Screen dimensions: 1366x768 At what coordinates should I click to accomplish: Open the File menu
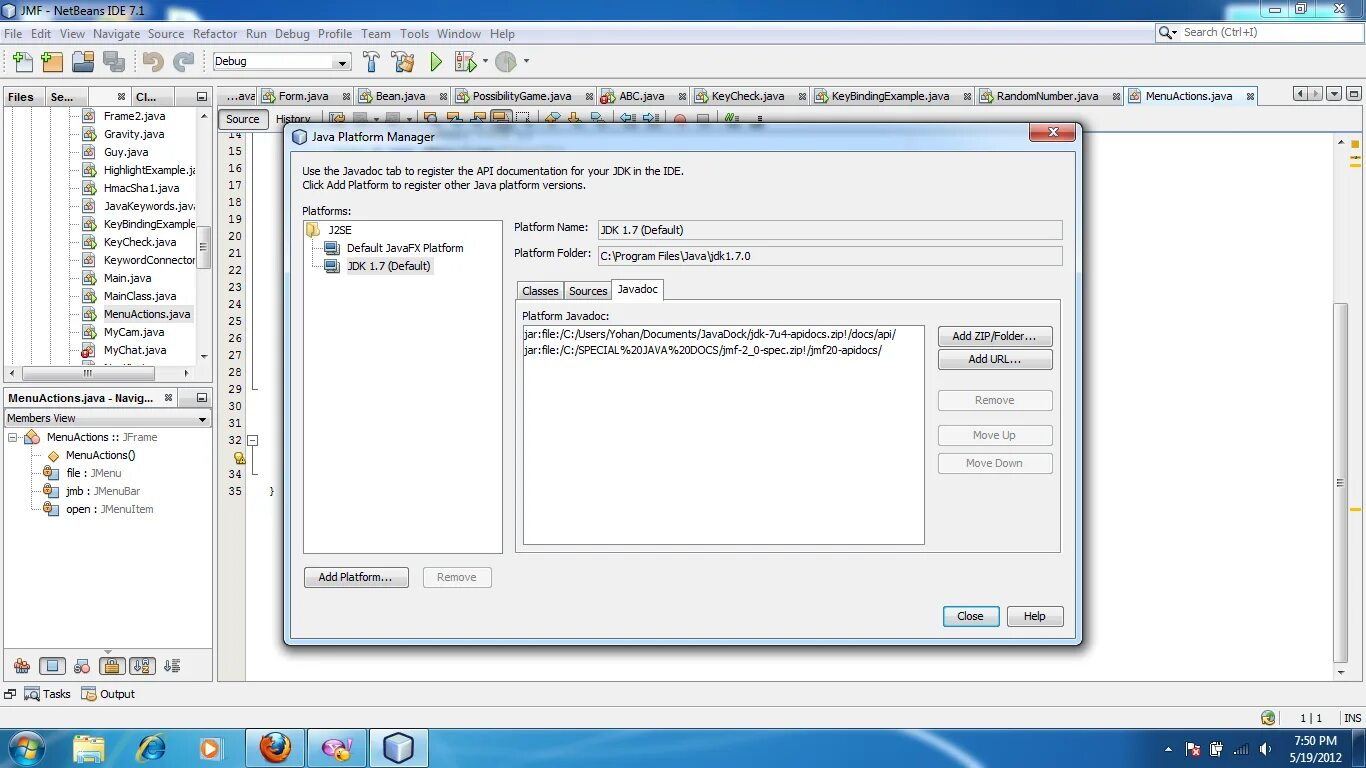click(x=13, y=33)
